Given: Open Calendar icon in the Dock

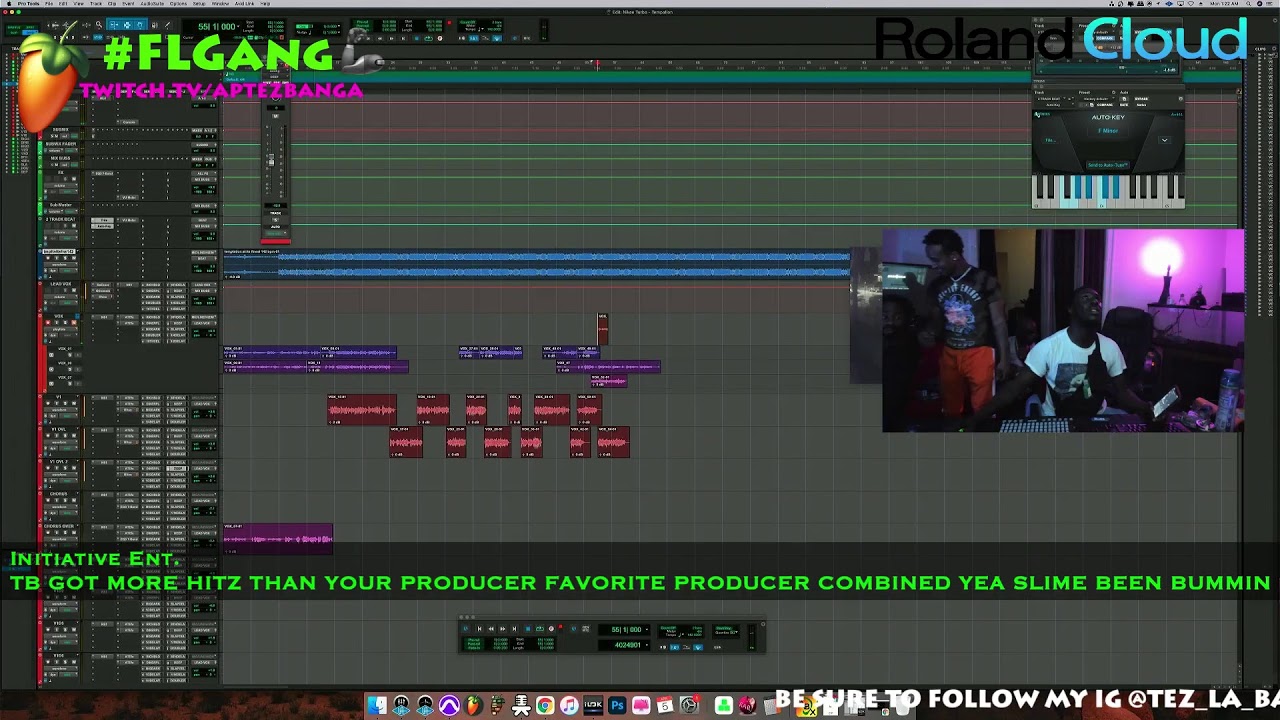Looking at the screenshot, I should click(665, 706).
